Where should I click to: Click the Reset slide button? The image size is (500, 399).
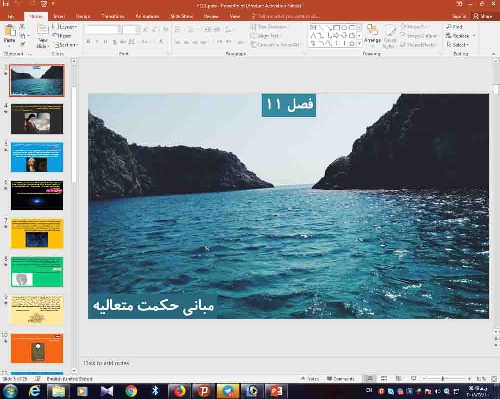coord(62,35)
